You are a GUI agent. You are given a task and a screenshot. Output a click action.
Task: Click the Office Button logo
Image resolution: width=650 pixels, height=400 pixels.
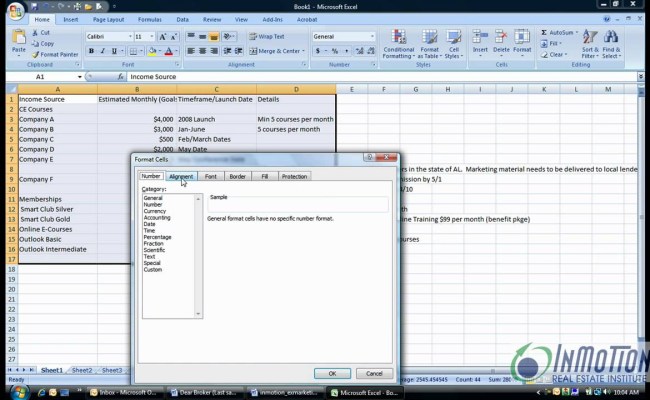(15, 11)
